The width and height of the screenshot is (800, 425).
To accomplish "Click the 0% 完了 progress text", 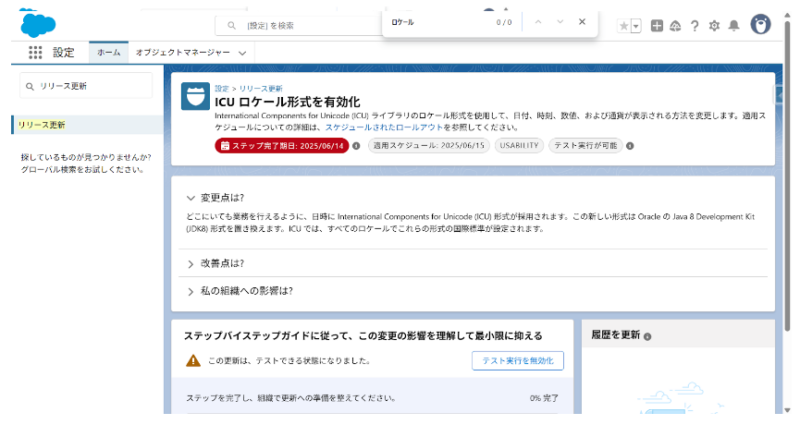I will tap(544, 398).
